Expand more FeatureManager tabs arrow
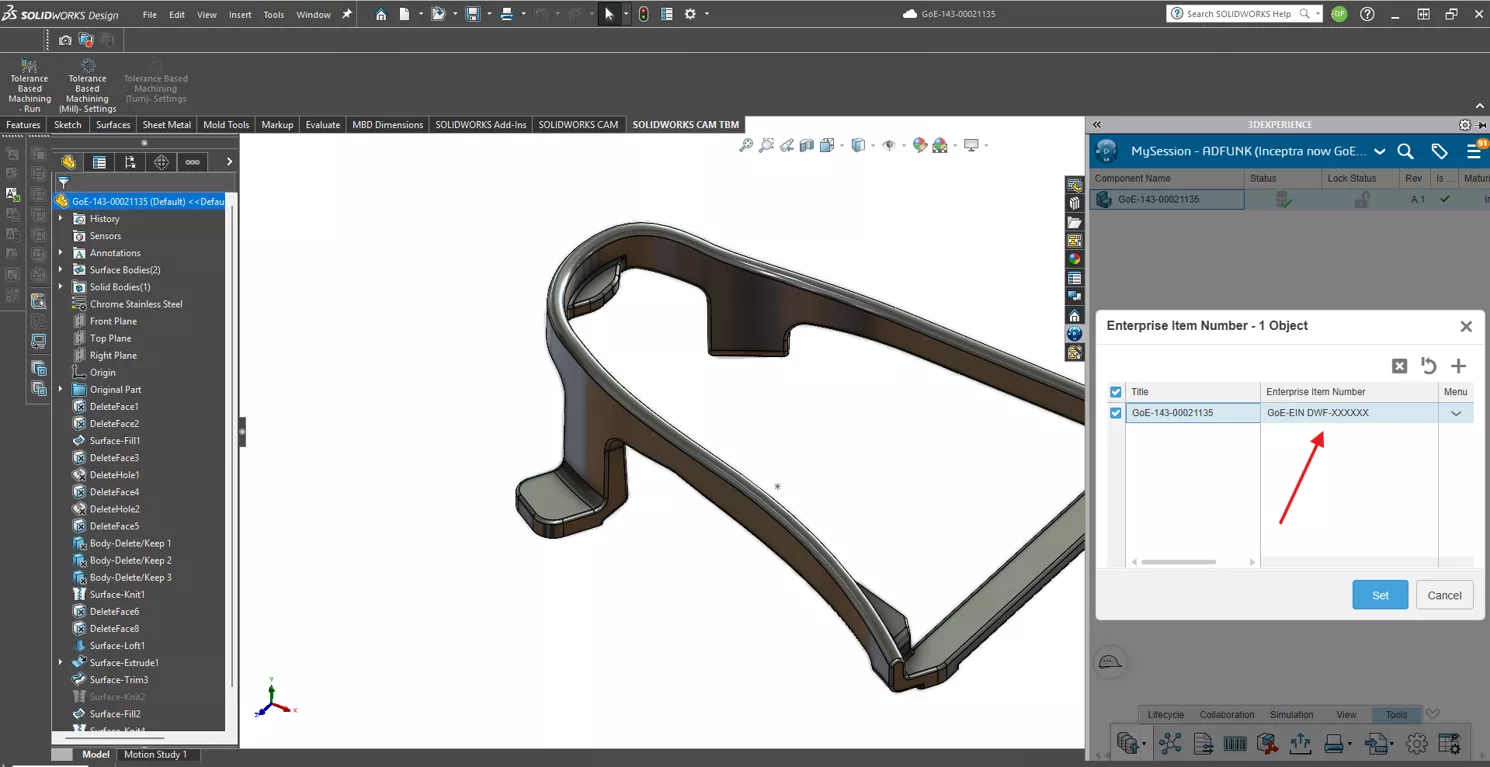Screen dimensions: 1490x767 pyautogui.click(x=229, y=162)
